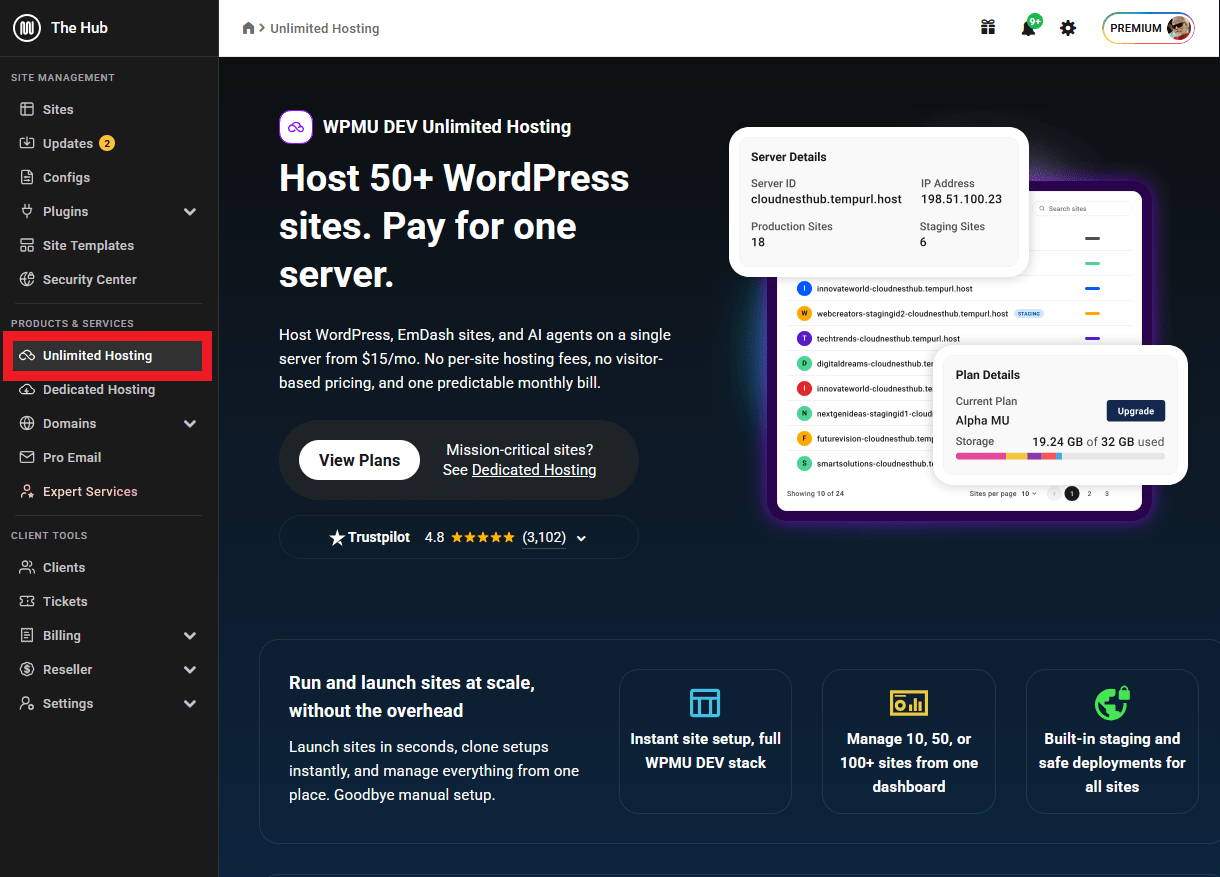The height and width of the screenshot is (877, 1220).
Task: Expand the Plugins submenu chevron
Action: click(x=190, y=211)
